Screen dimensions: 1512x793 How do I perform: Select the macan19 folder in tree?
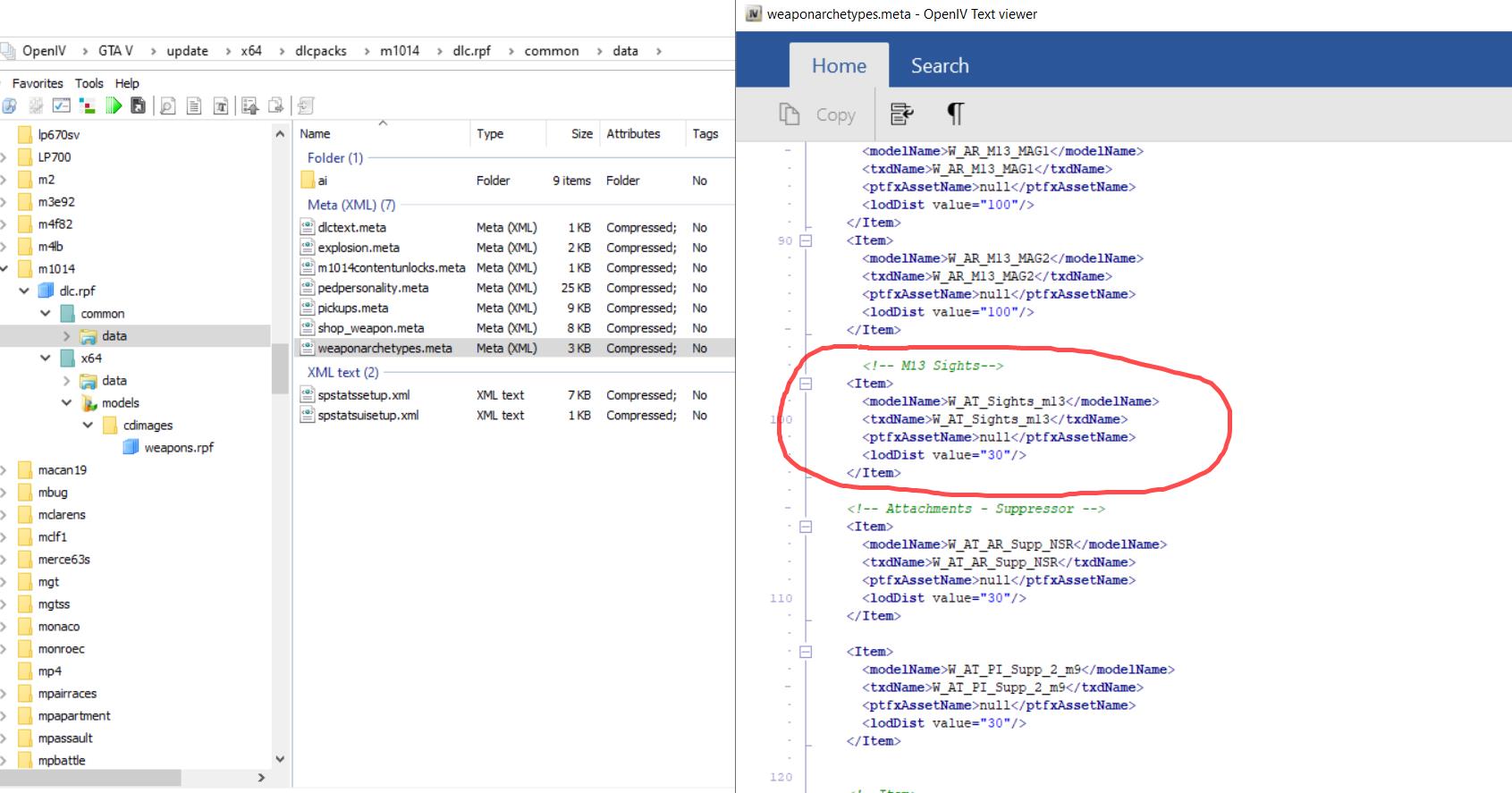point(62,469)
